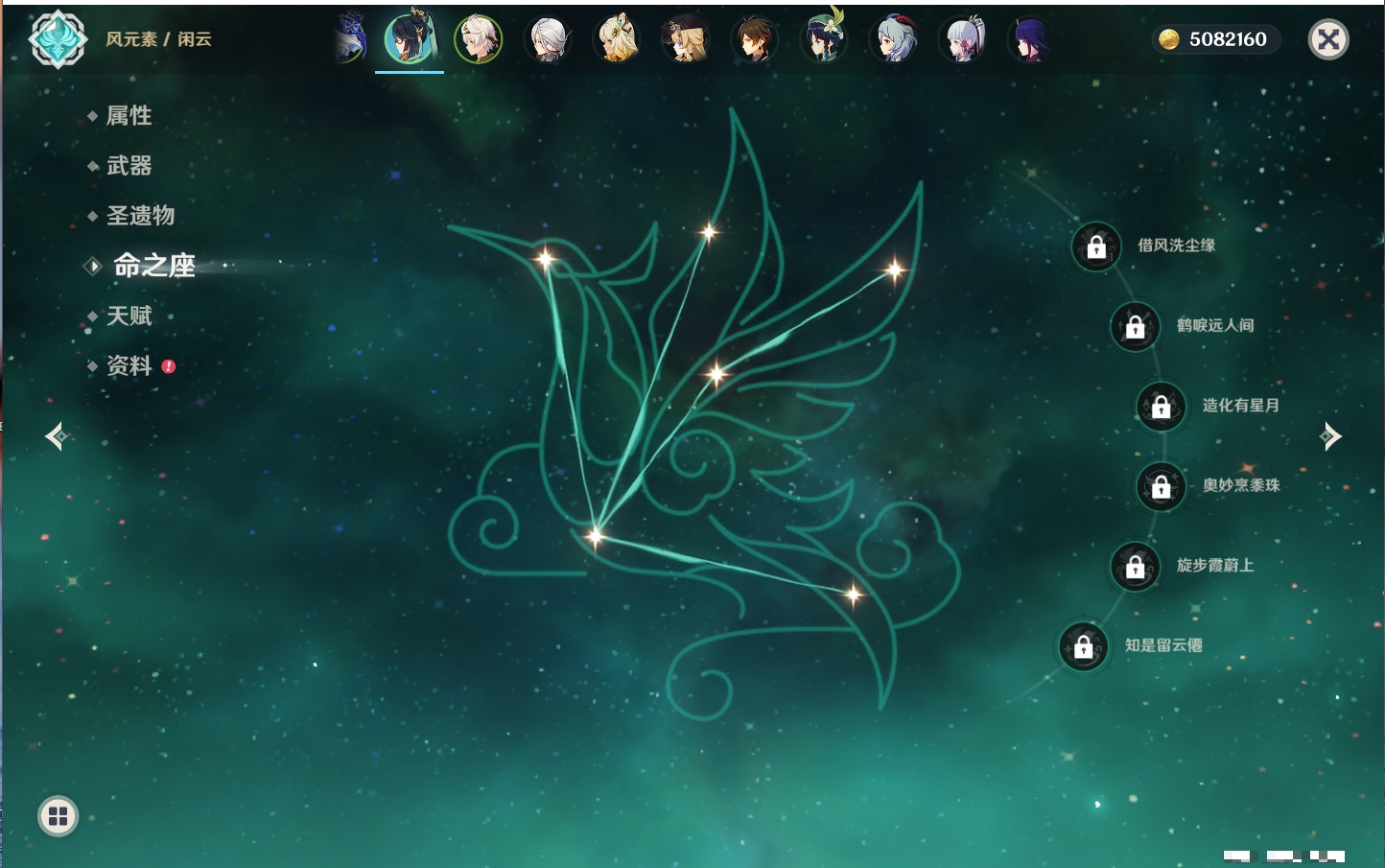Open locked constellation 借风洗尘缘
This screenshot has height=868, width=1385.
pos(1096,246)
